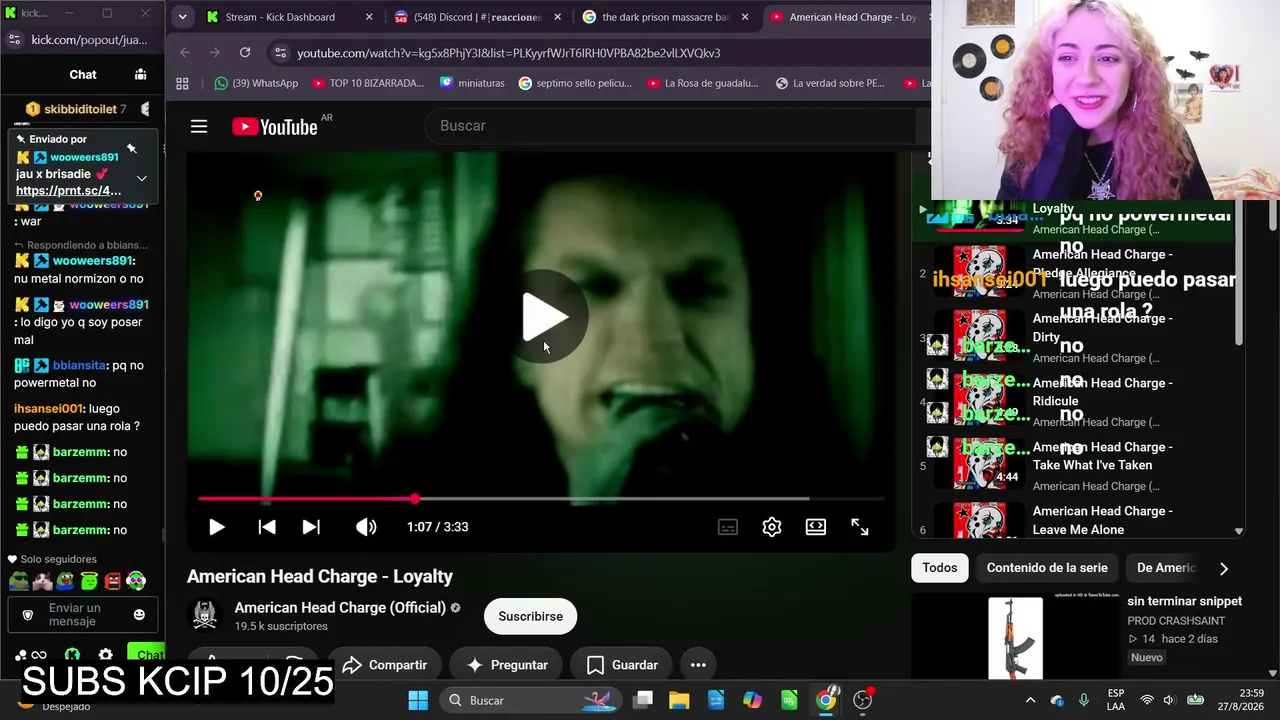Viewport: 1280px width, 720px height.
Task: Show hidden system tray icons
Action: pos(1030,700)
